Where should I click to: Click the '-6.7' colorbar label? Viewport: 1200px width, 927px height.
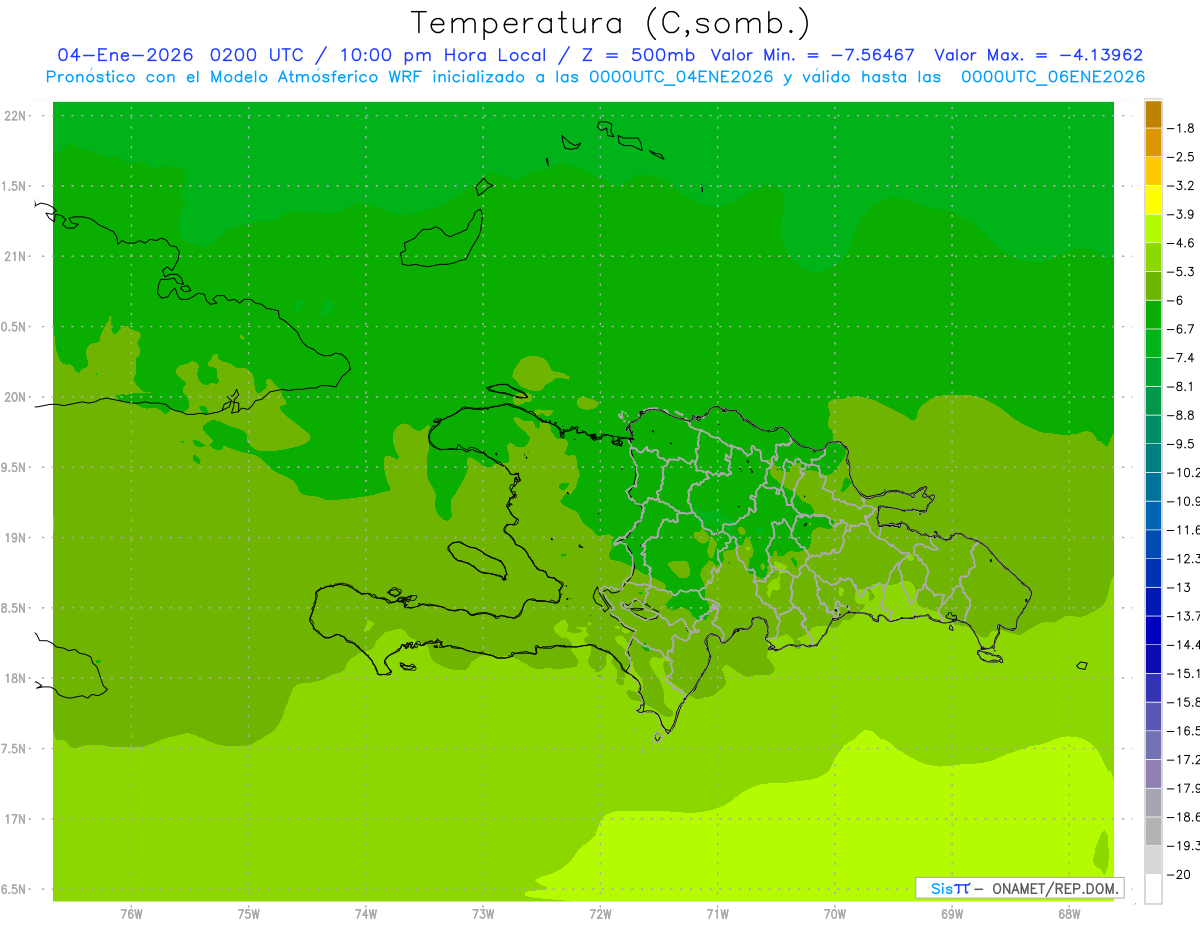point(1181,329)
